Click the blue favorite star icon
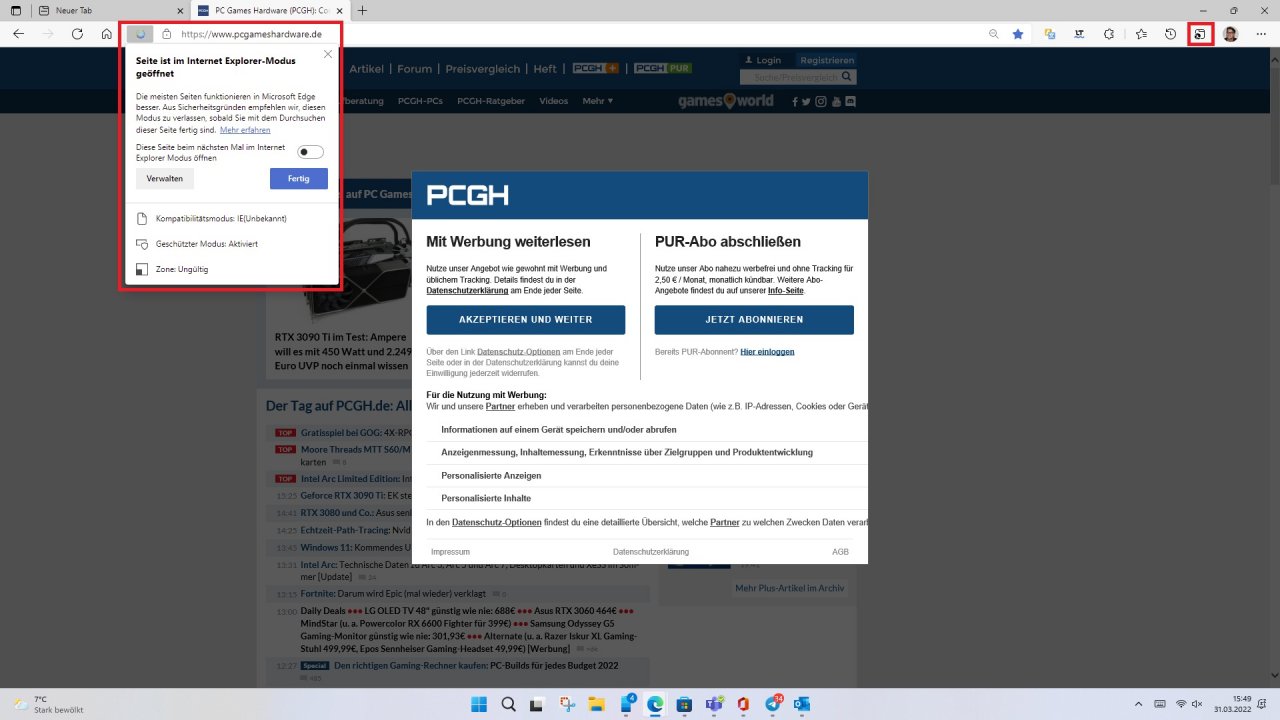 coord(1018,34)
